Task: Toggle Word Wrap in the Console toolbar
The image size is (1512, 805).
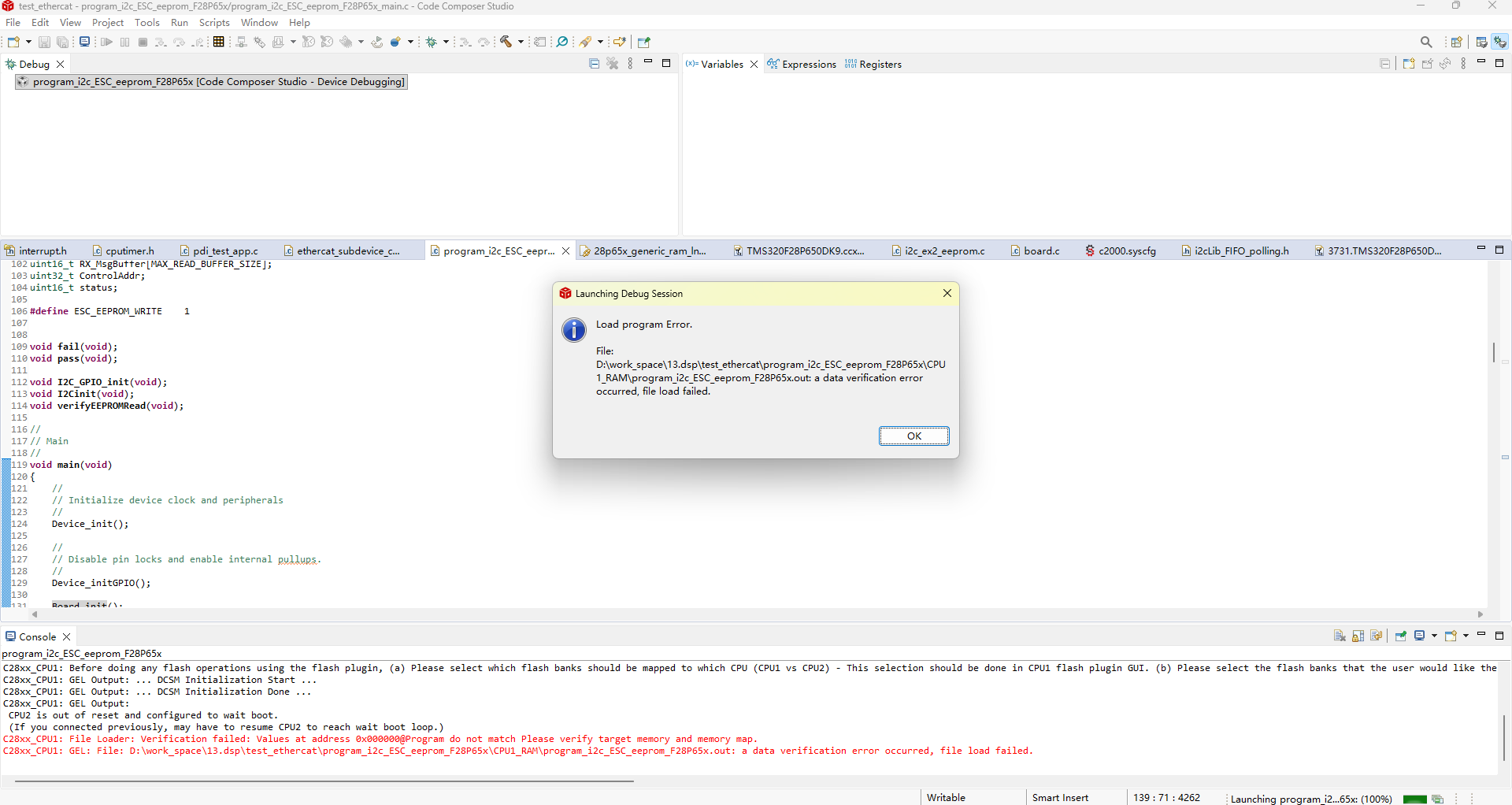Action: click(x=1376, y=636)
